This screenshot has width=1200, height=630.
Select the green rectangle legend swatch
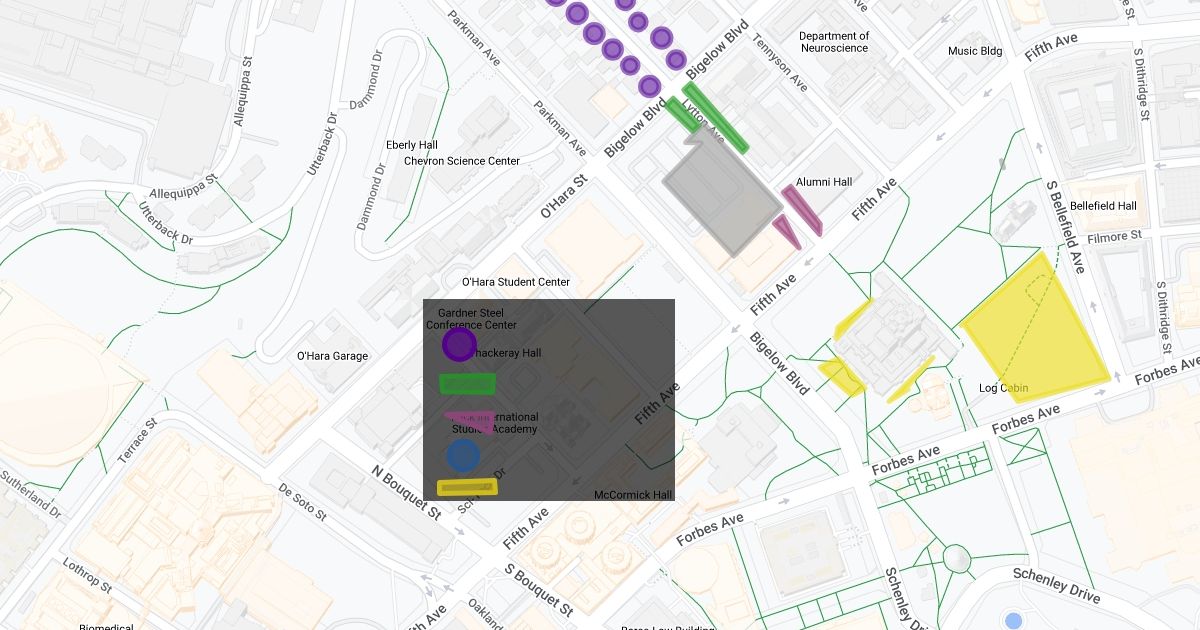[467, 383]
